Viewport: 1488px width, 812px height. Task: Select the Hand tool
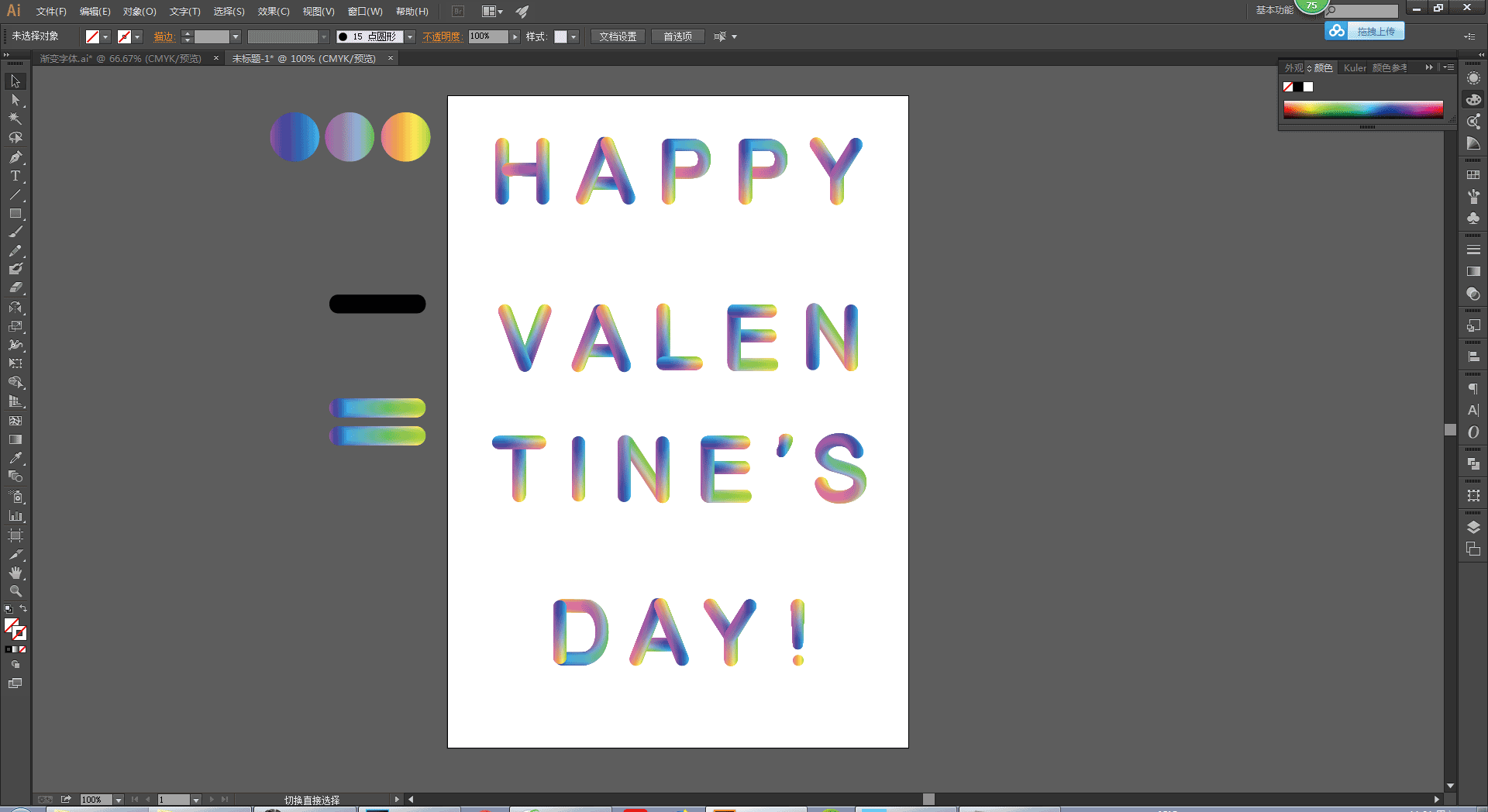click(15, 573)
